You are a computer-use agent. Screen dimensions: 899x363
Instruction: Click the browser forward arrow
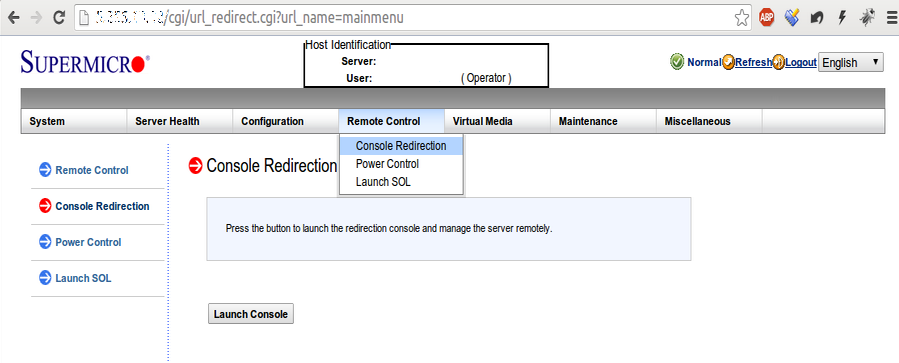[x=36, y=18]
